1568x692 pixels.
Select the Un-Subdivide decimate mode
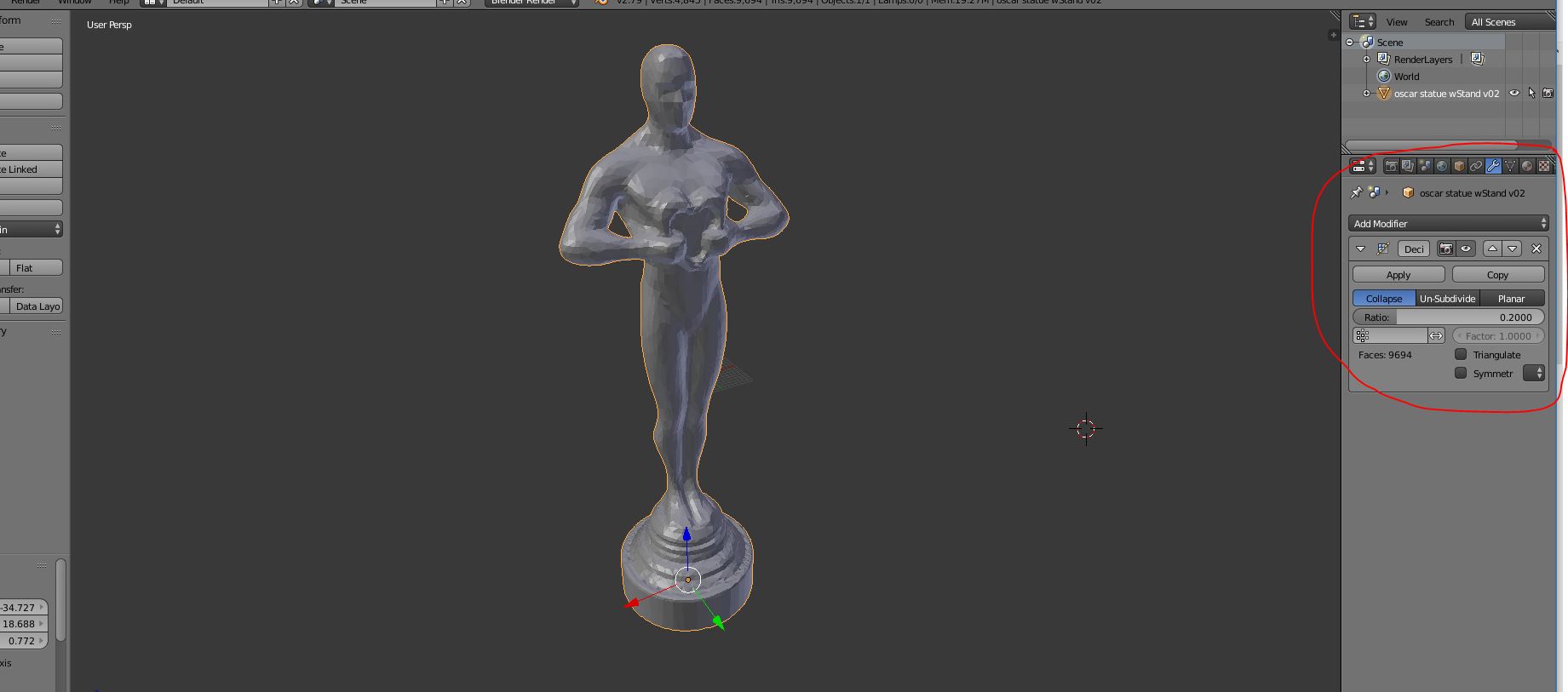click(x=1447, y=298)
